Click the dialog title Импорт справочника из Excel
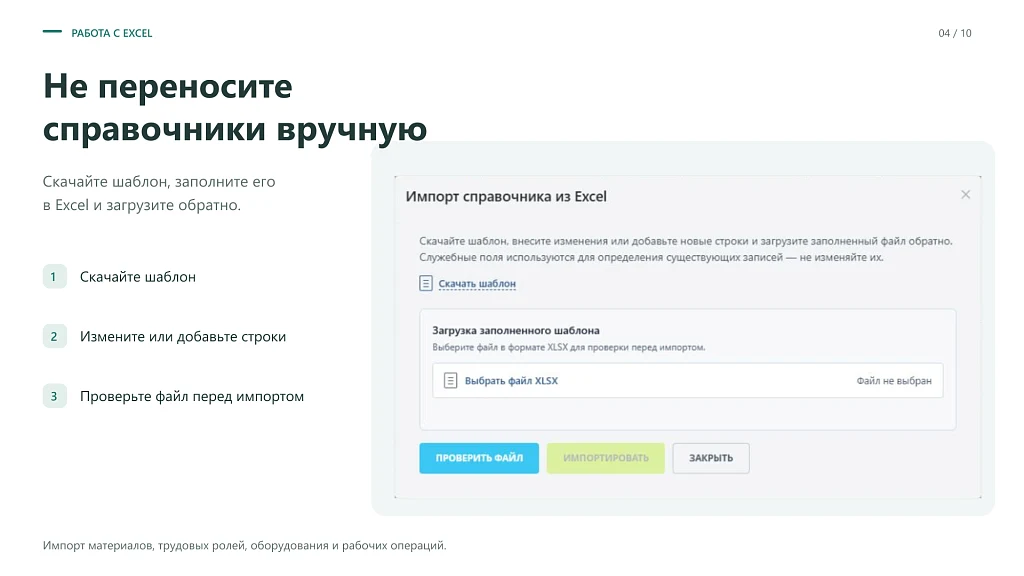The height and width of the screenshot is (576, 1024). [x=506, y=197]
